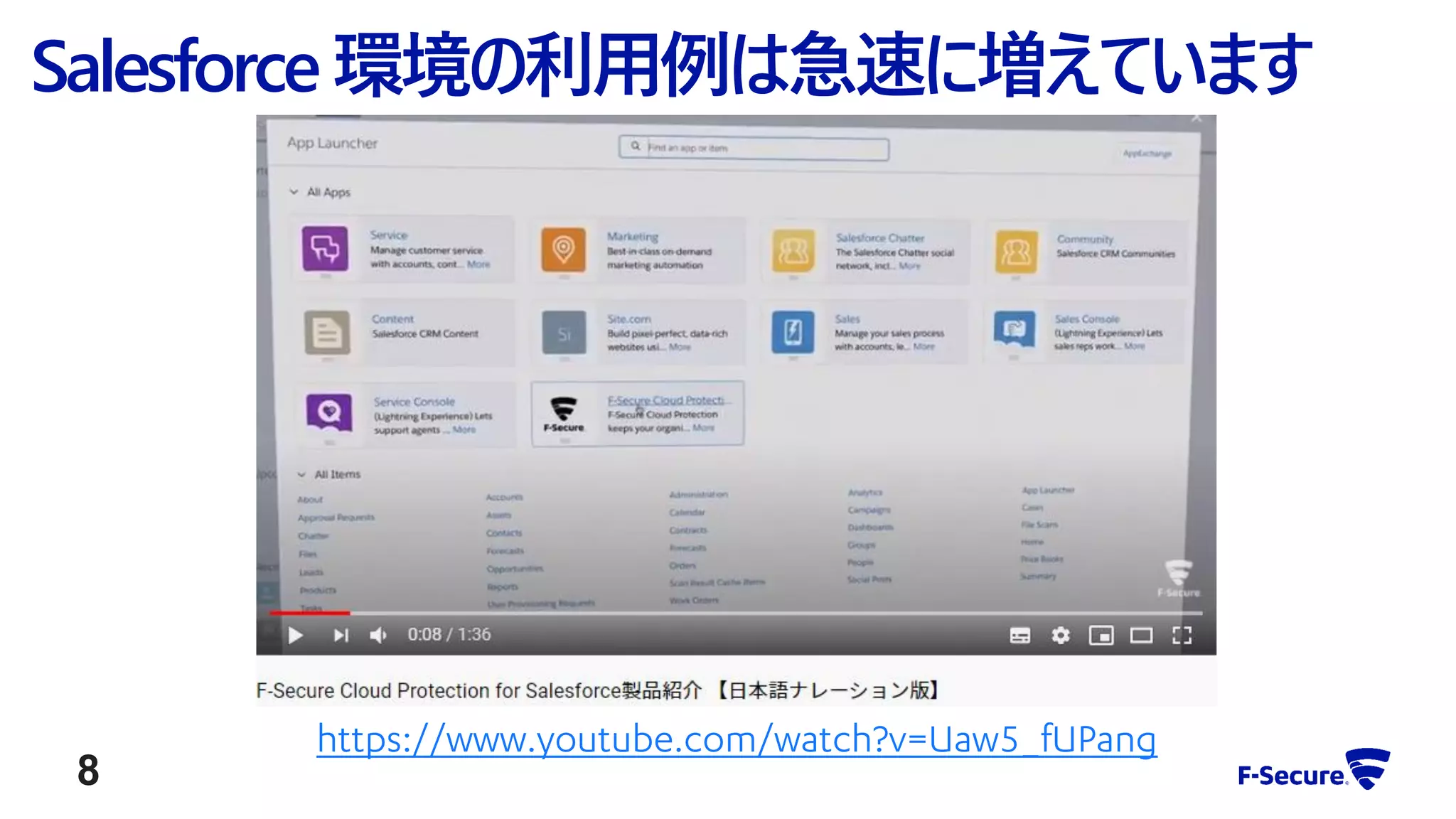Enter fullscreen mode
The height and width of the screenshot is (819, 1456).
pos(1182,635)
